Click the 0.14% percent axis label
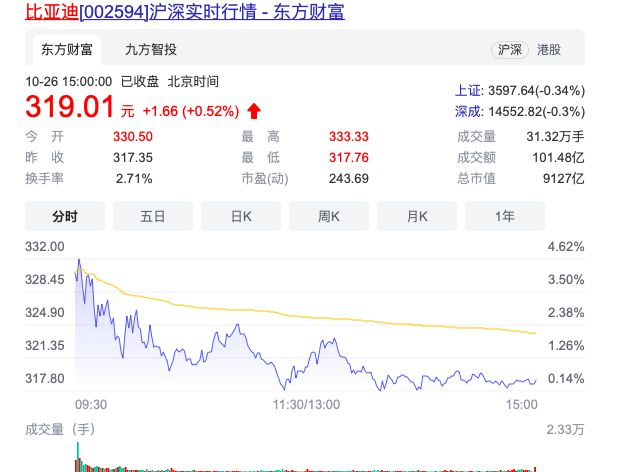The image size is (630, 472). [x=566, y=378]
